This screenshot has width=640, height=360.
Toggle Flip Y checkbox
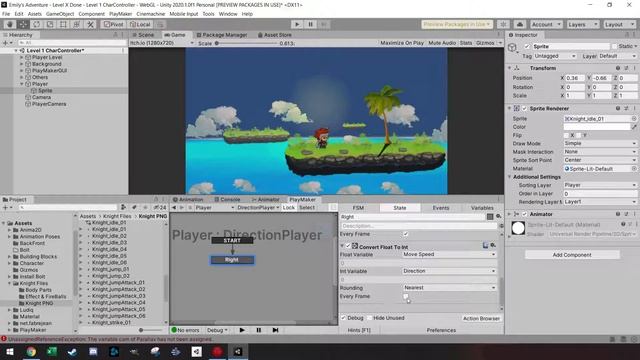coord(579,136)
